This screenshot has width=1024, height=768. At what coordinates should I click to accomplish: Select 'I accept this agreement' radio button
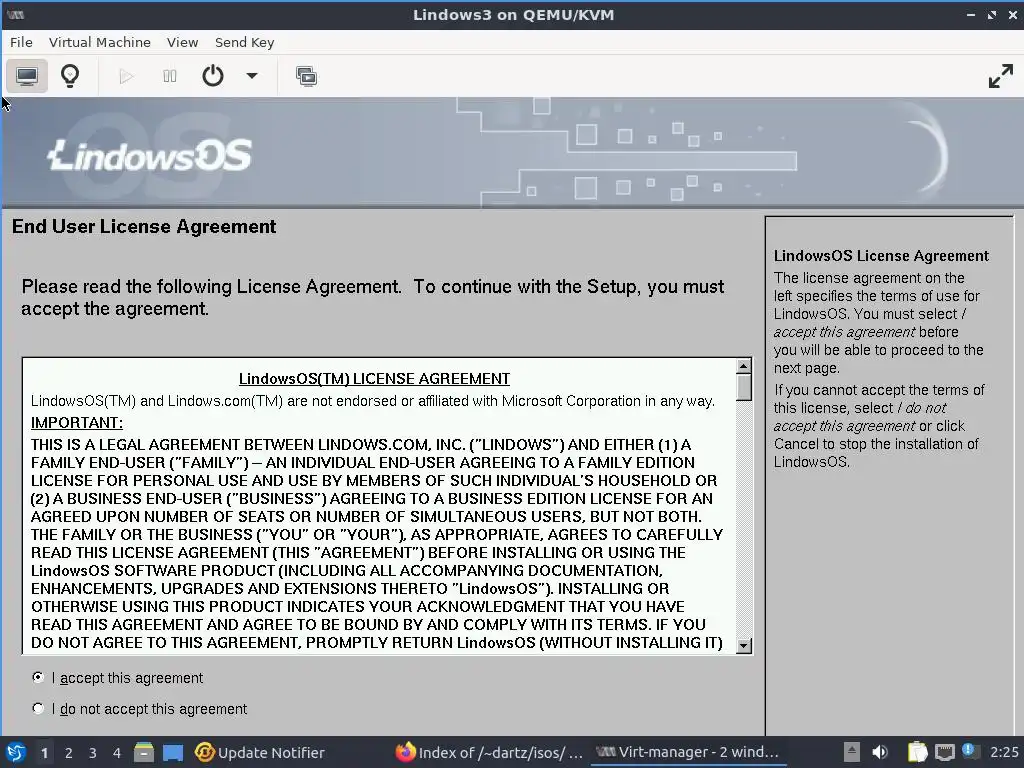tap(38, 677)
